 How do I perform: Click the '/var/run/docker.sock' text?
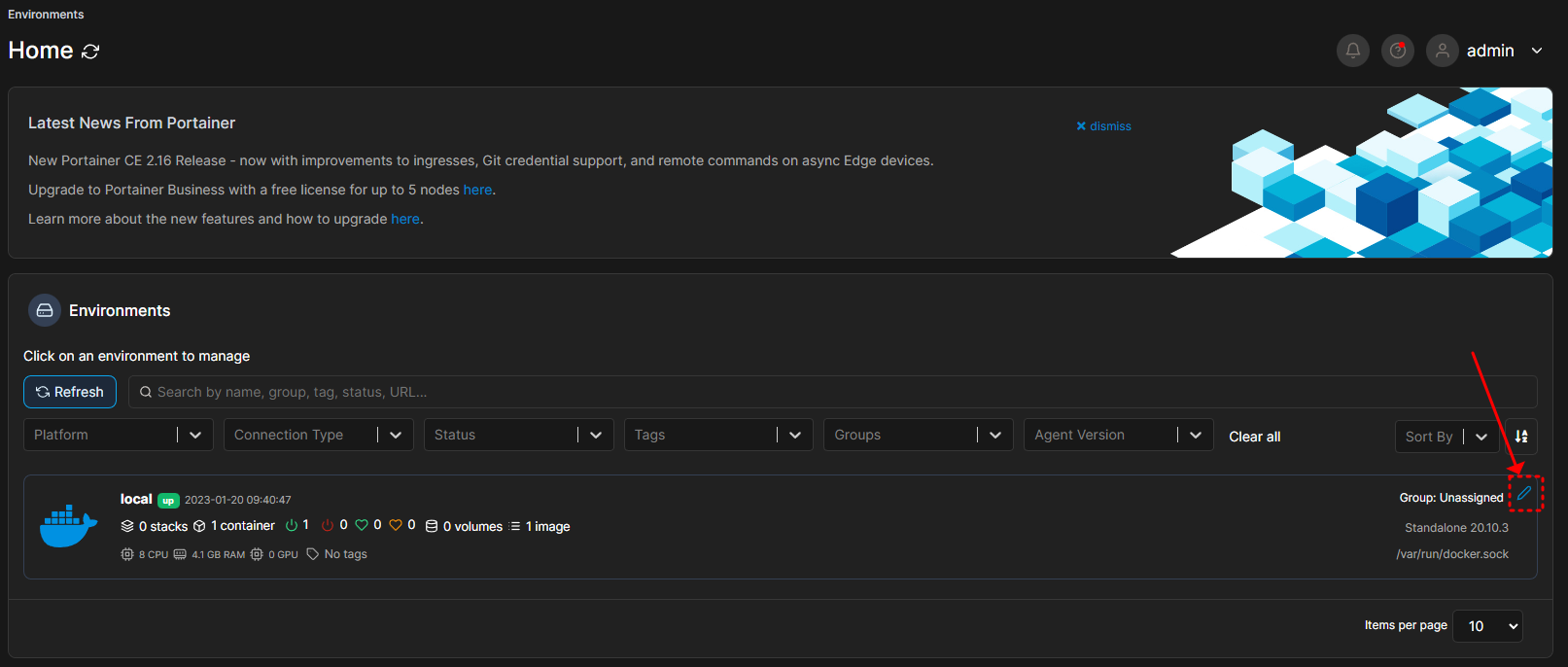[1452, 554]
